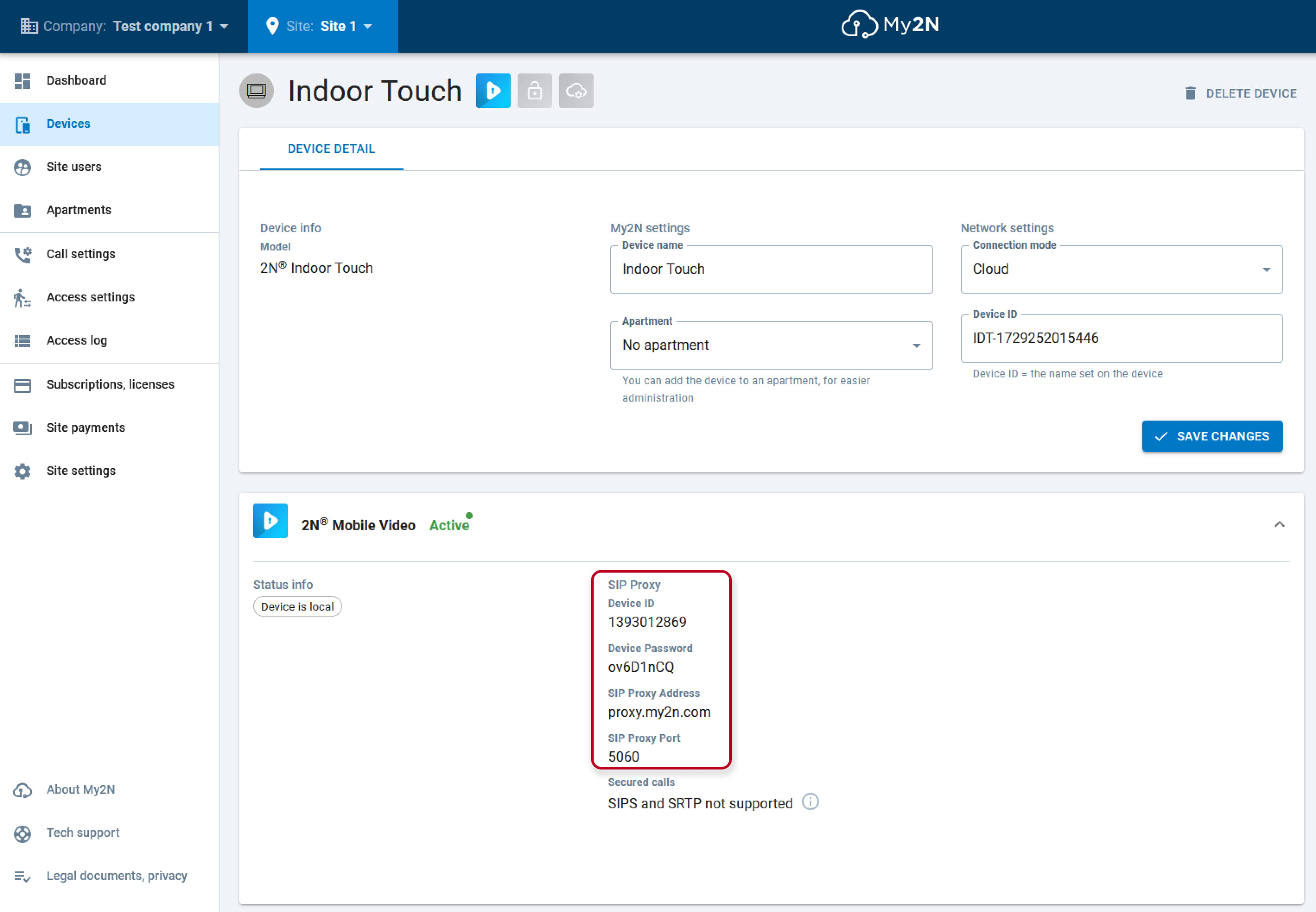Click the Active status label
The image size is (1316, 912).
tap(449, 526)
